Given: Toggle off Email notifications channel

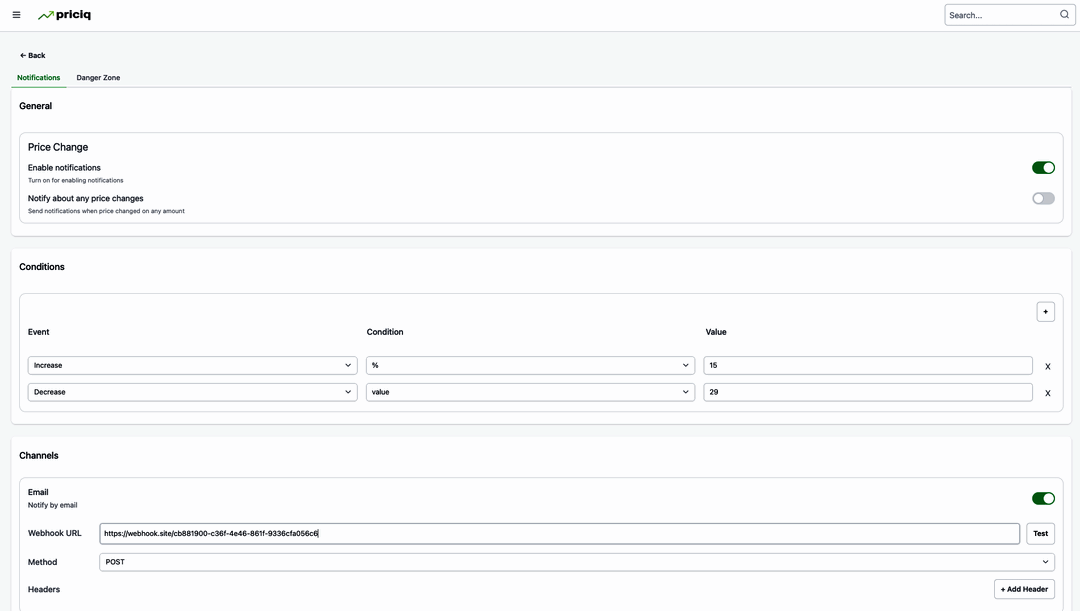Looking at the screenshot, I should point(1043,498).
